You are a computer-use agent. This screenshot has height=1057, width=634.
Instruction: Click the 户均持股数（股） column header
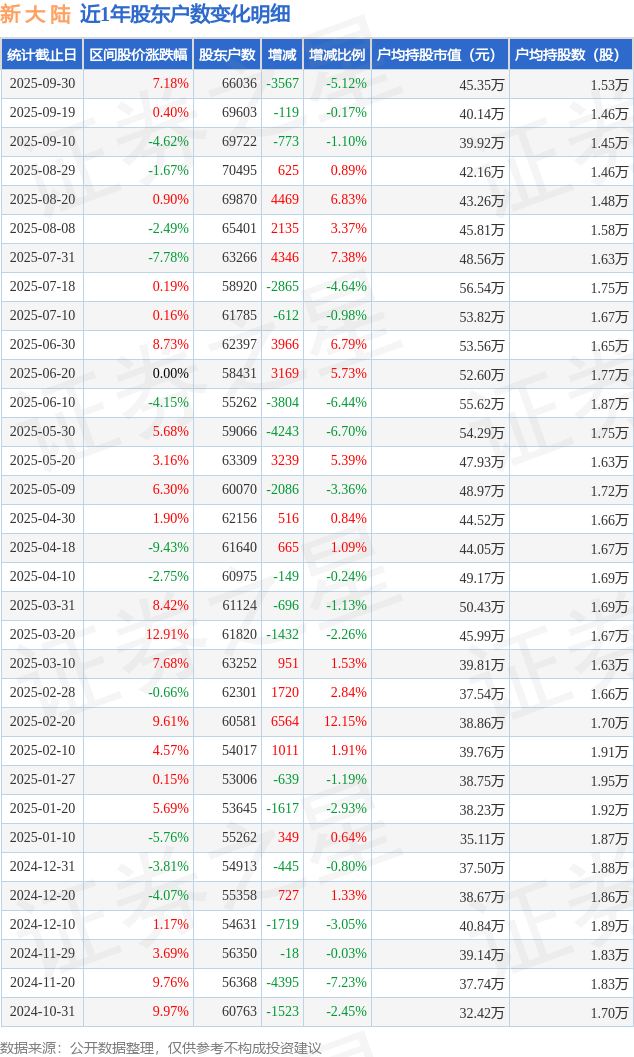(x=571, y=55)
